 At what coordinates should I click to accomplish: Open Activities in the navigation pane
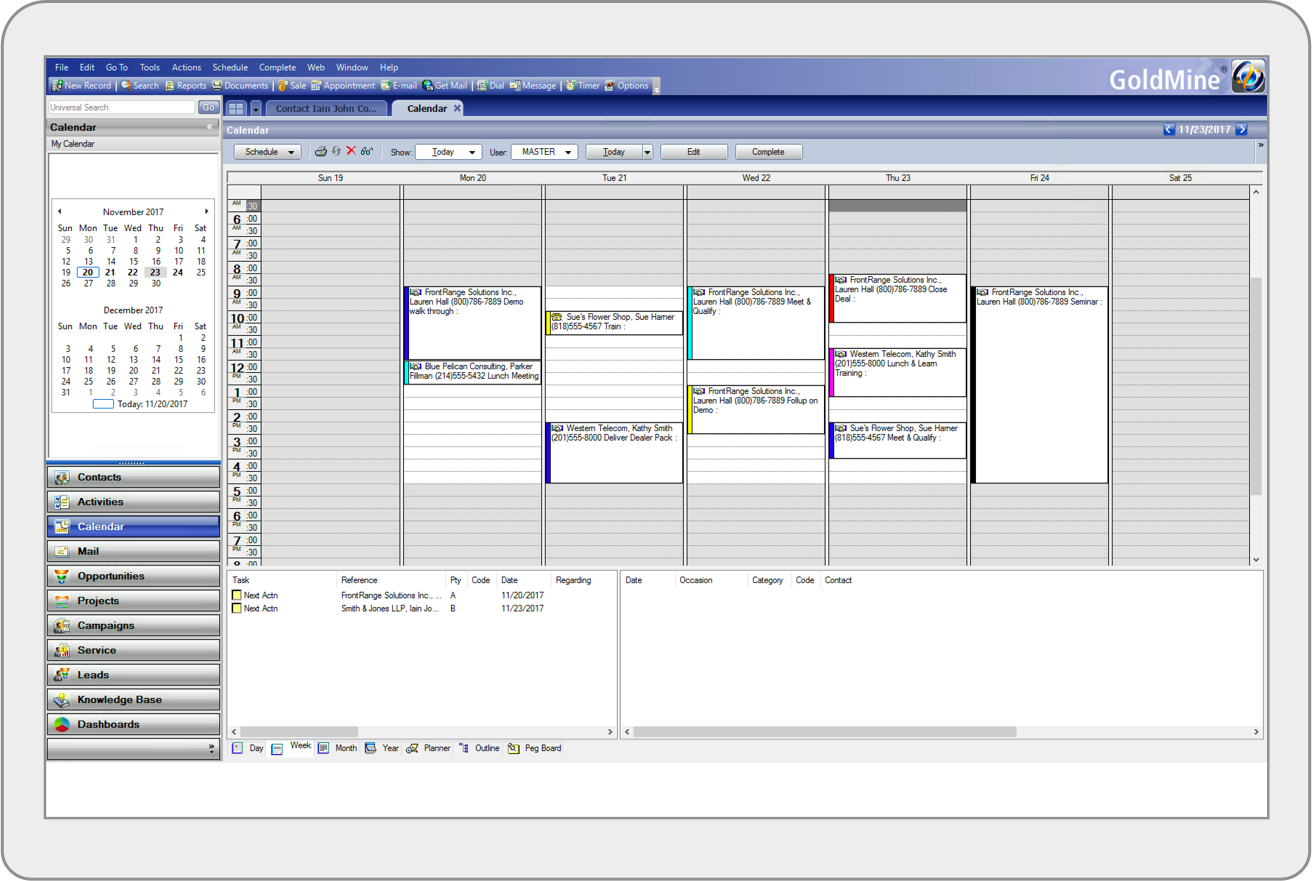[133, 502]
